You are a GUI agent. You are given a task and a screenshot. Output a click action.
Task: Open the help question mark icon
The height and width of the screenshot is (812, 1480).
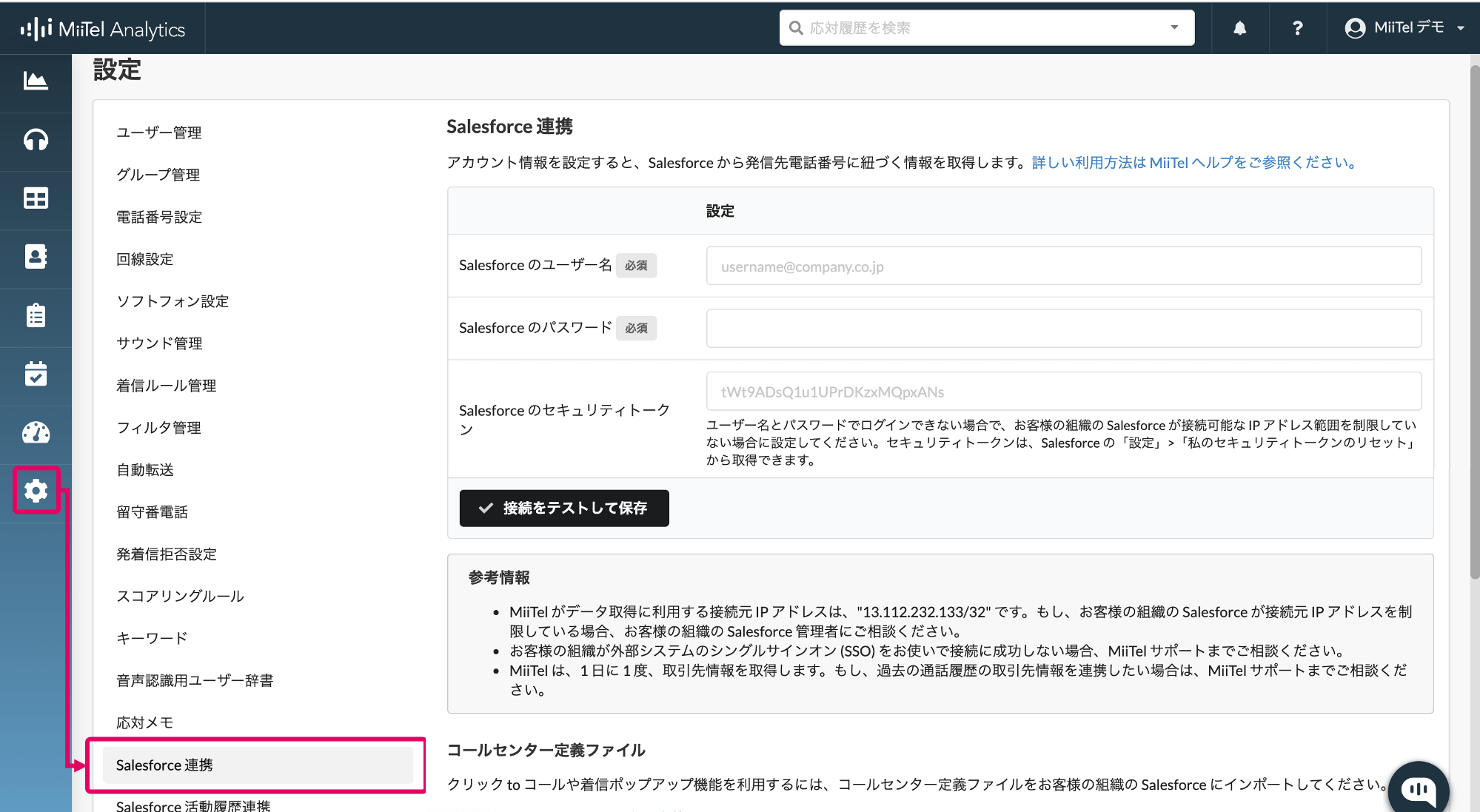[1297, 28]
